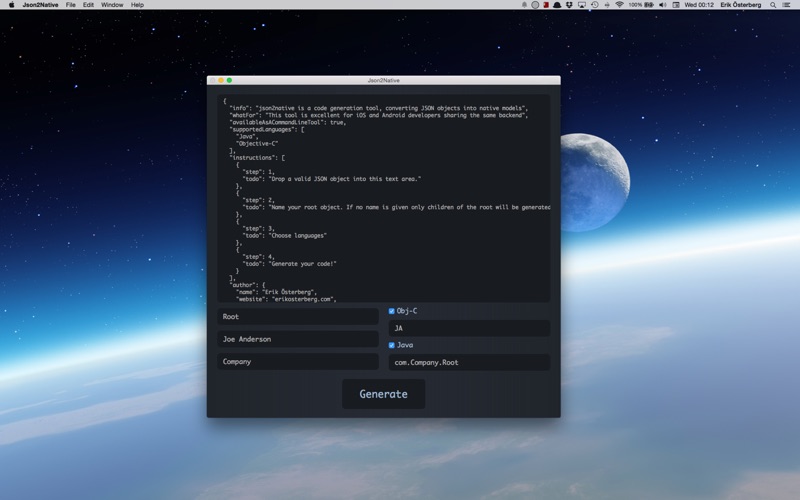The image size is (800, 500).
Task: Open the Edit menu
Action: tap(88, 5)
